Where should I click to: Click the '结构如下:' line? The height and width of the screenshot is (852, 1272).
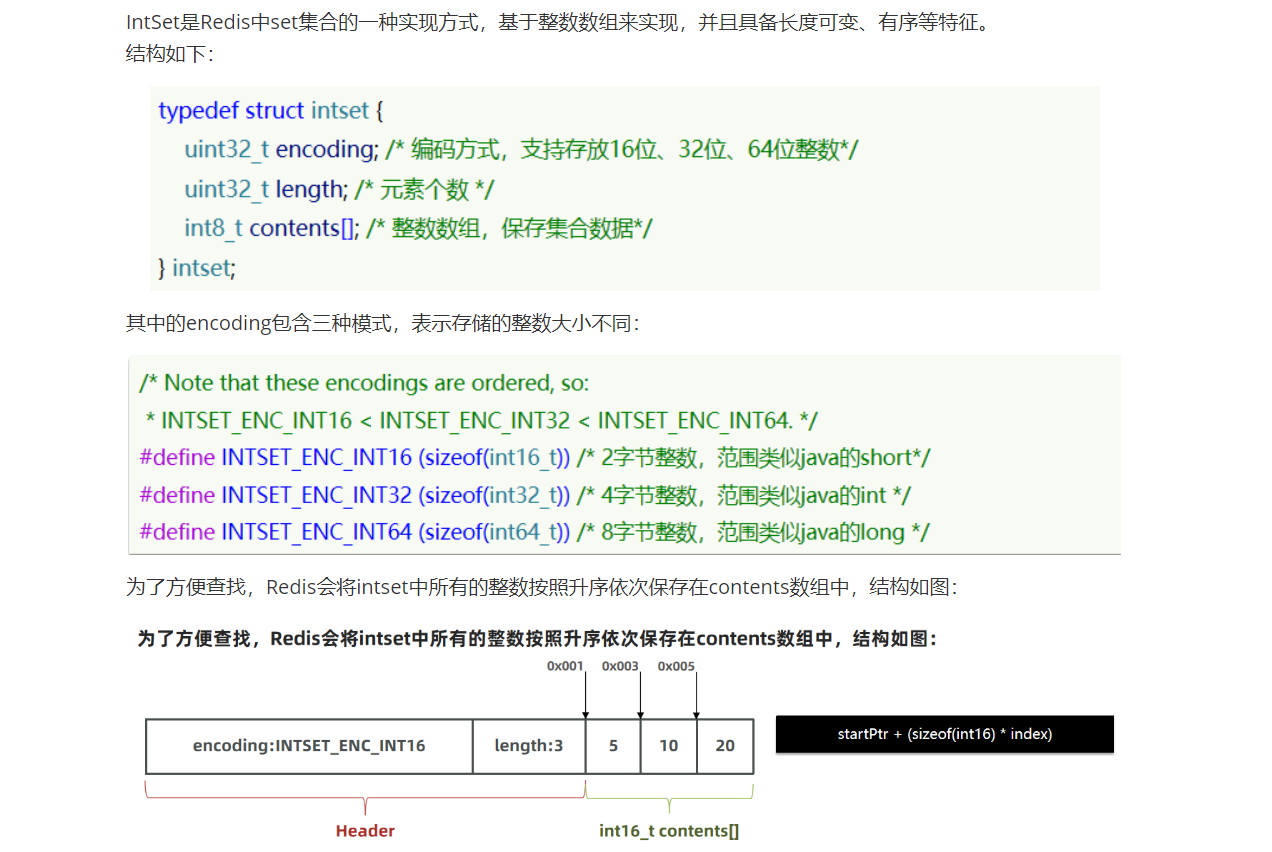[169, 54]
